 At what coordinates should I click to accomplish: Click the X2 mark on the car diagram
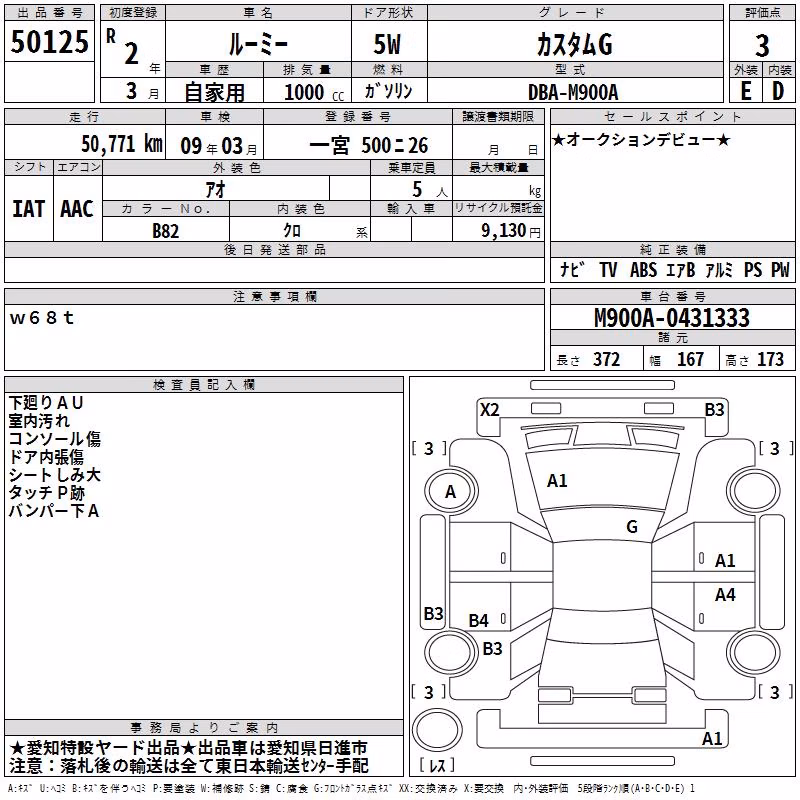click(490, 410)
